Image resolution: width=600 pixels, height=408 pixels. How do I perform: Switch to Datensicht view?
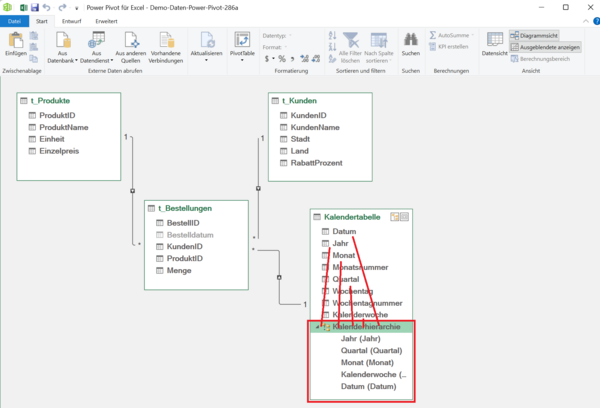(x=494, y=41)
